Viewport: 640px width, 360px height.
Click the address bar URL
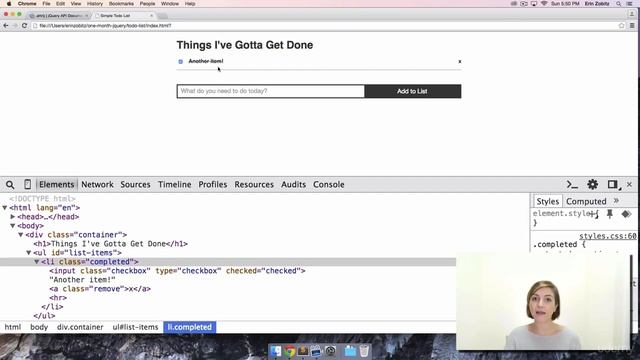[106, 25]
